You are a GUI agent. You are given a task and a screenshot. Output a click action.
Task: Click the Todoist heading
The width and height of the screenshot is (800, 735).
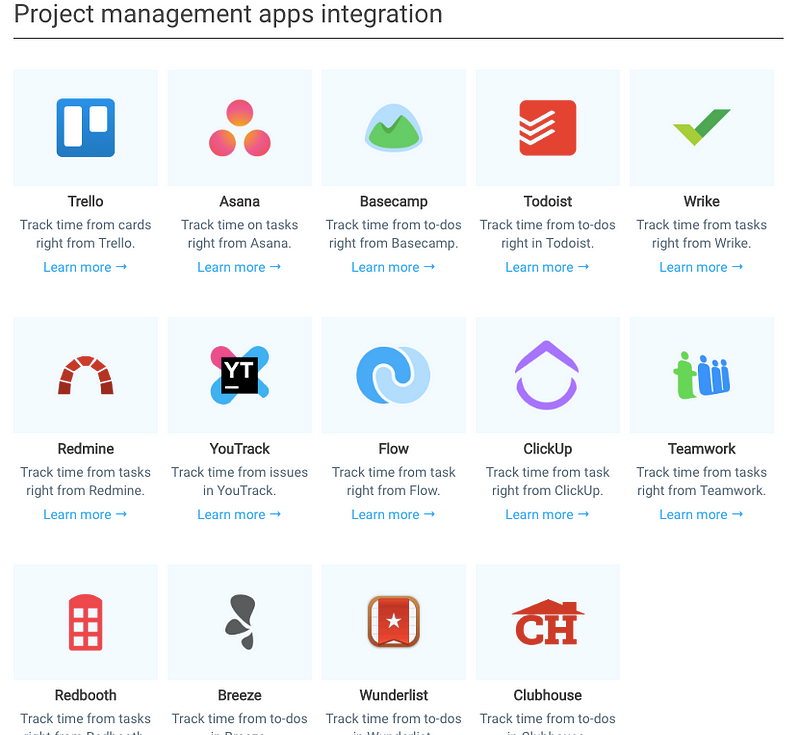pos(547,201)
